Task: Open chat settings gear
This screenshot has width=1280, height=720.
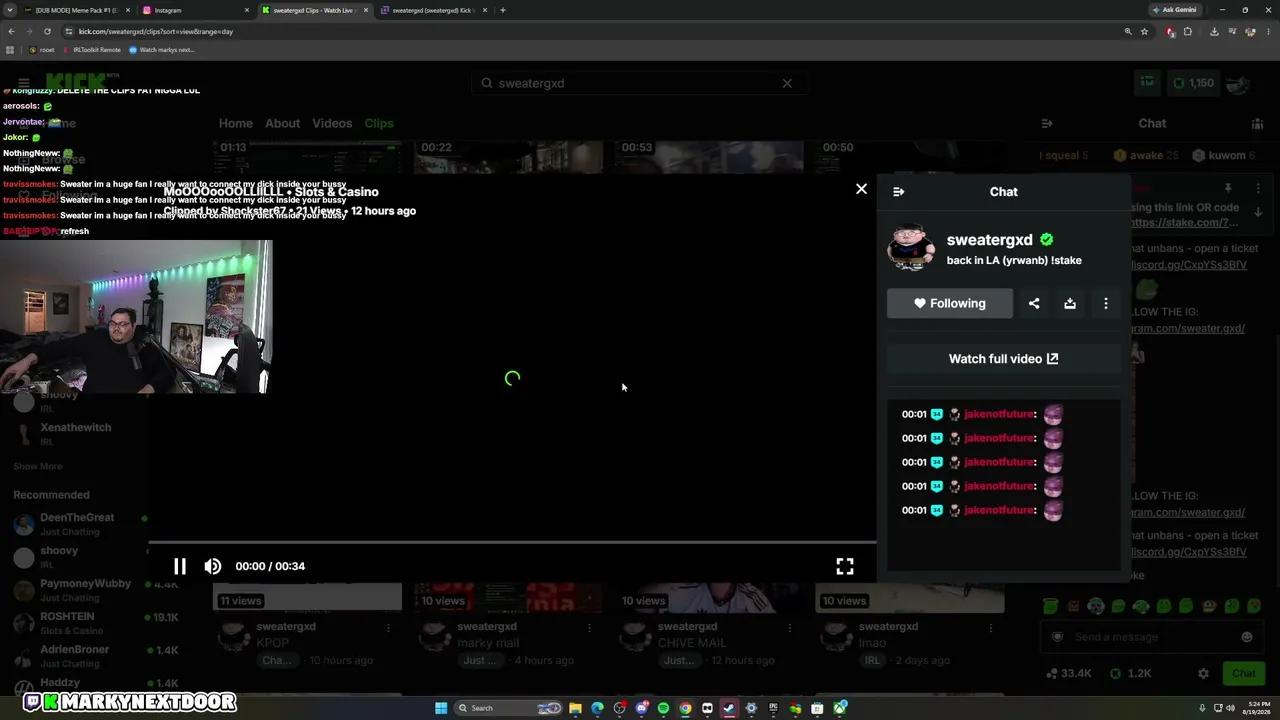Action: tap(1203, 674)
